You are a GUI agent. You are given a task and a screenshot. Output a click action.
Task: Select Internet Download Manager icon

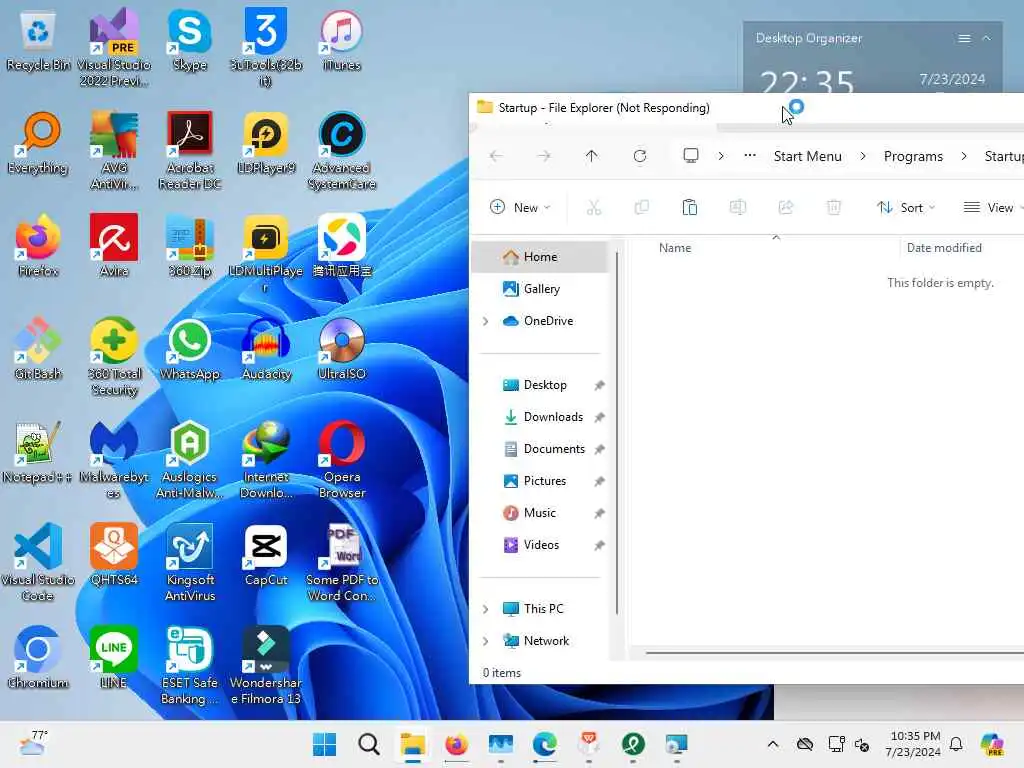click(266, 460)
